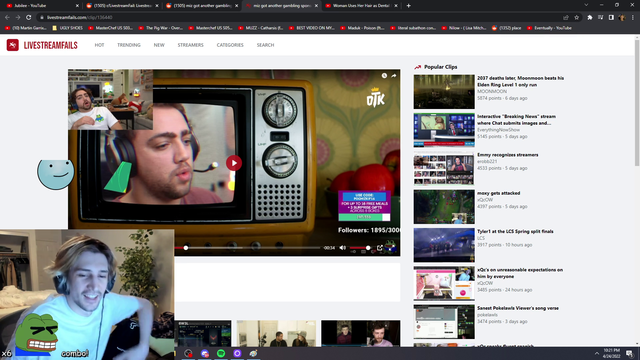Screen dimensions: 640x360
Task: Play the clip with the red play button
Action: [234, 163]
